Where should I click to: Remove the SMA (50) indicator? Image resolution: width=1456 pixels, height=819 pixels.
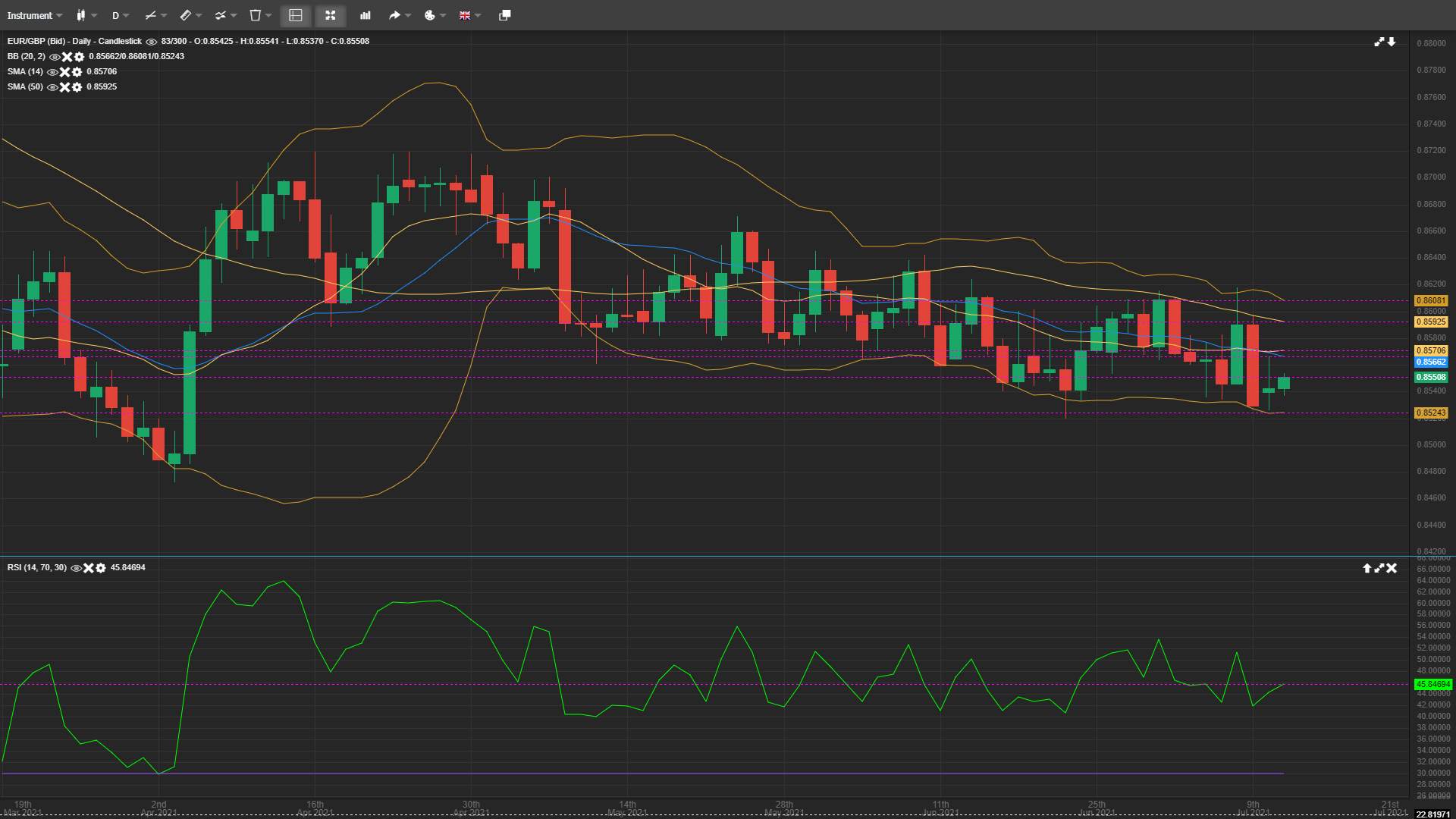point(64,87)
